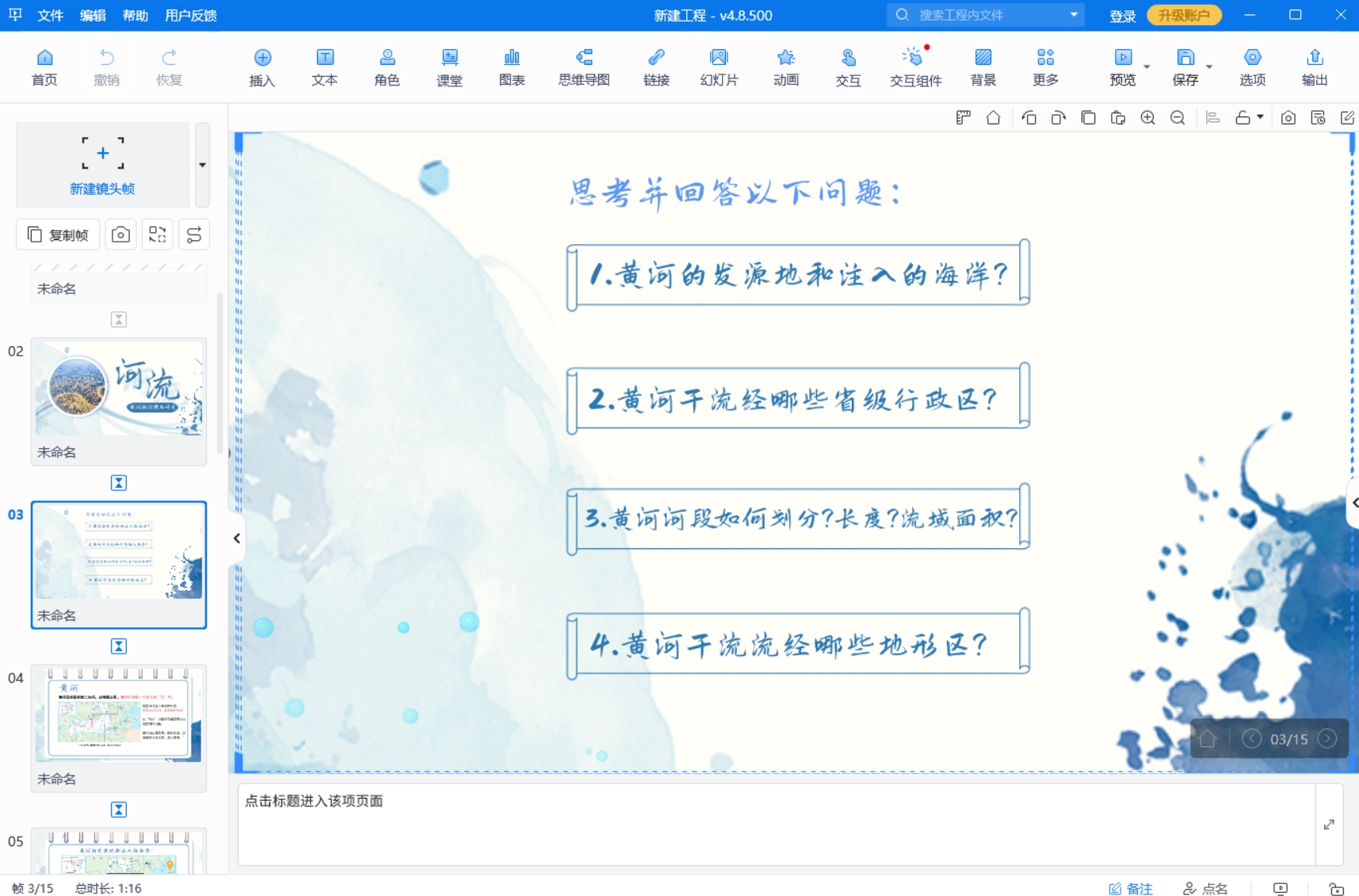Click transition icon between frames 03 and 04
Image resolution: width=1359 pixels, height=896 pixels.
click(x=119, y=646)
